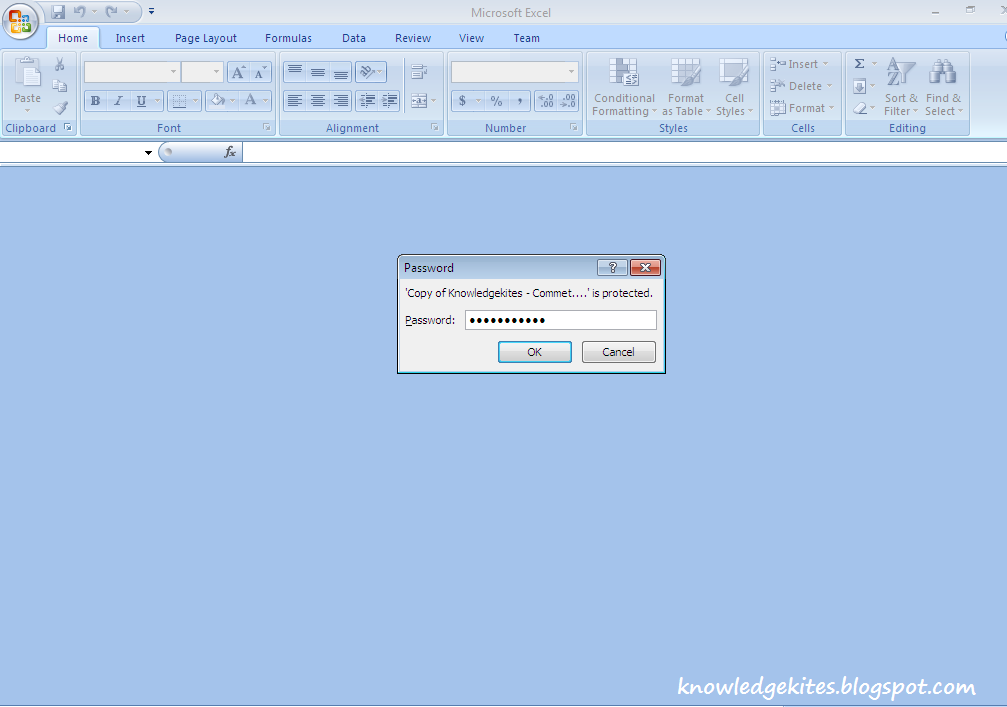Open Conditional Formatting menu

(624, 87)
